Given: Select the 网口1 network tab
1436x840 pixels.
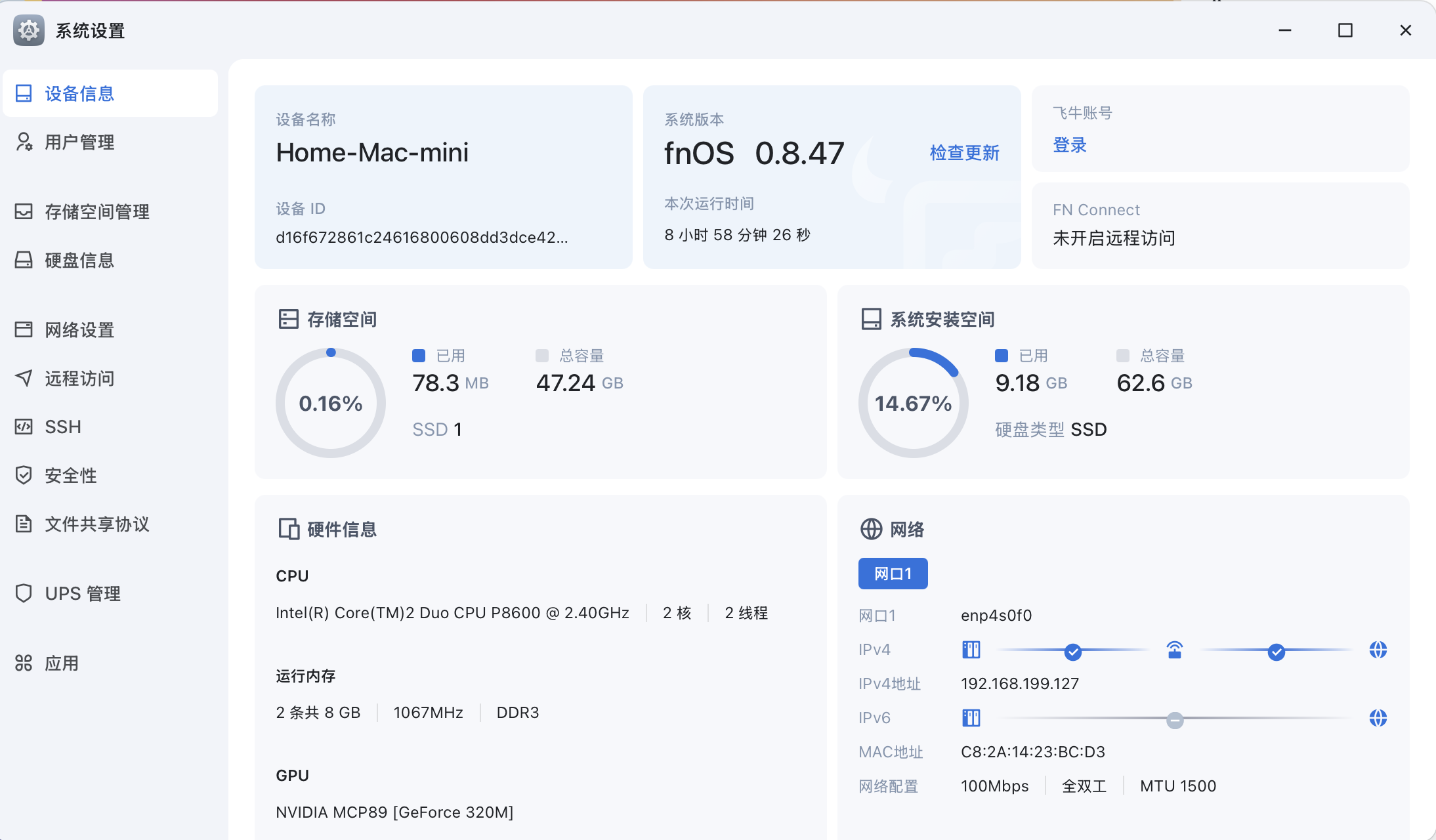Looking at the screenshot, I should click(893, 574).
